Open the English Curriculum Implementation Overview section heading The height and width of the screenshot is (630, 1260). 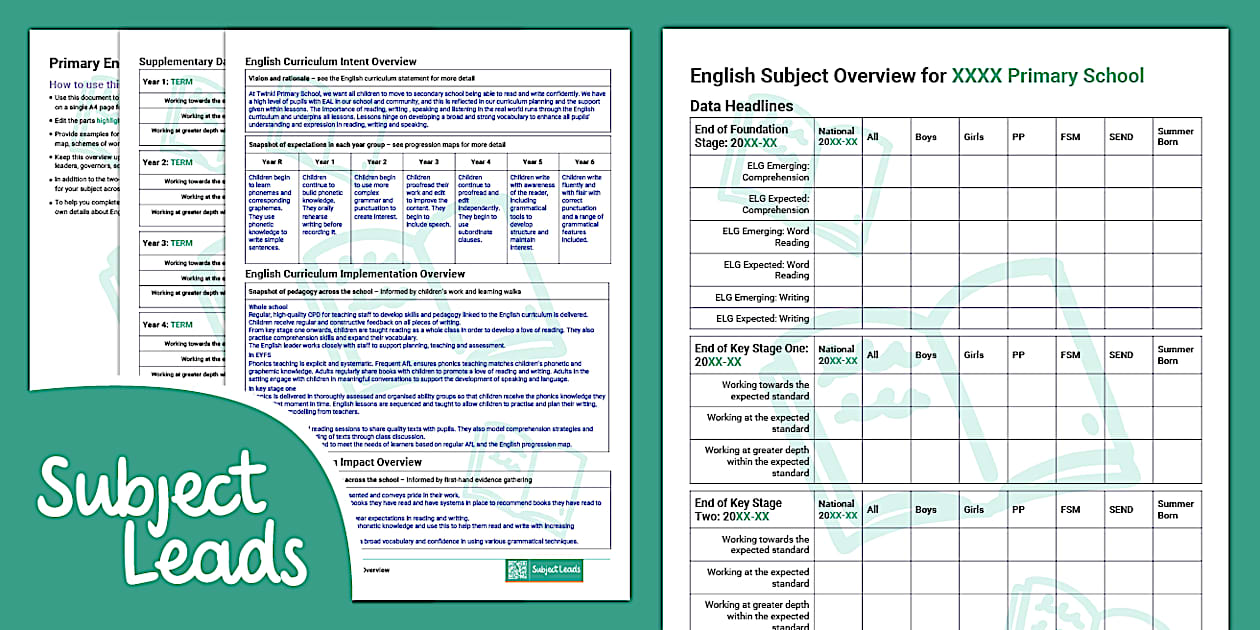355,274
